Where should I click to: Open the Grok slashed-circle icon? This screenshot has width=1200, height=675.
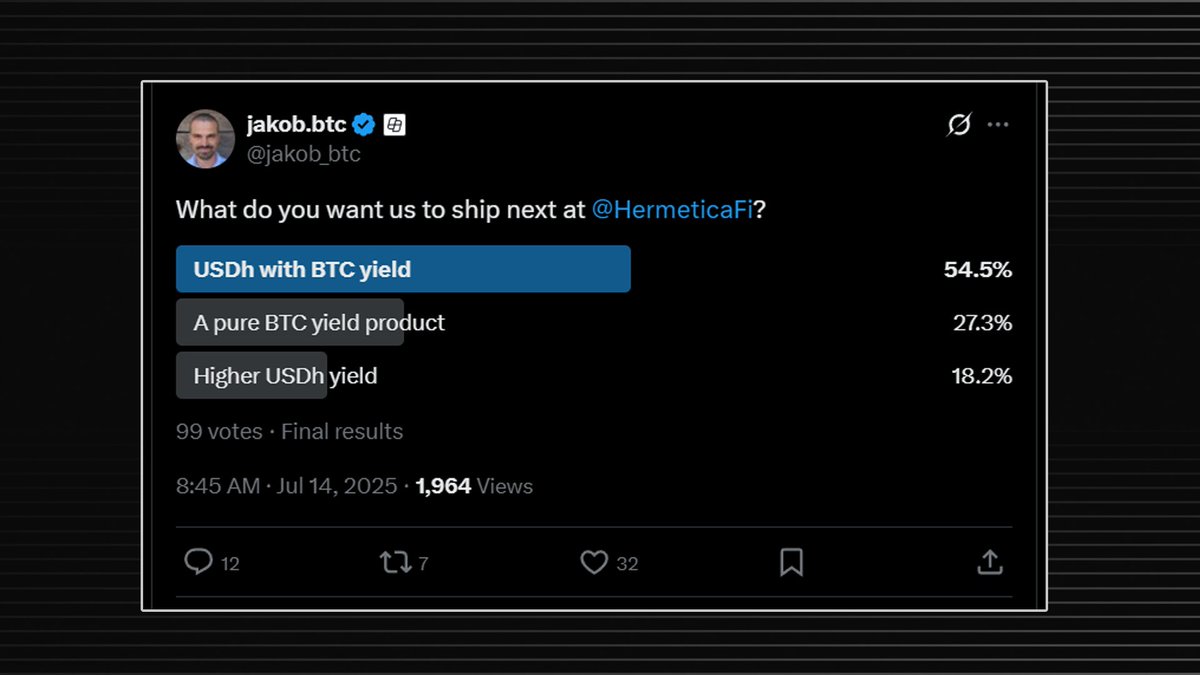pyautogui.click(x=958, y=125)
